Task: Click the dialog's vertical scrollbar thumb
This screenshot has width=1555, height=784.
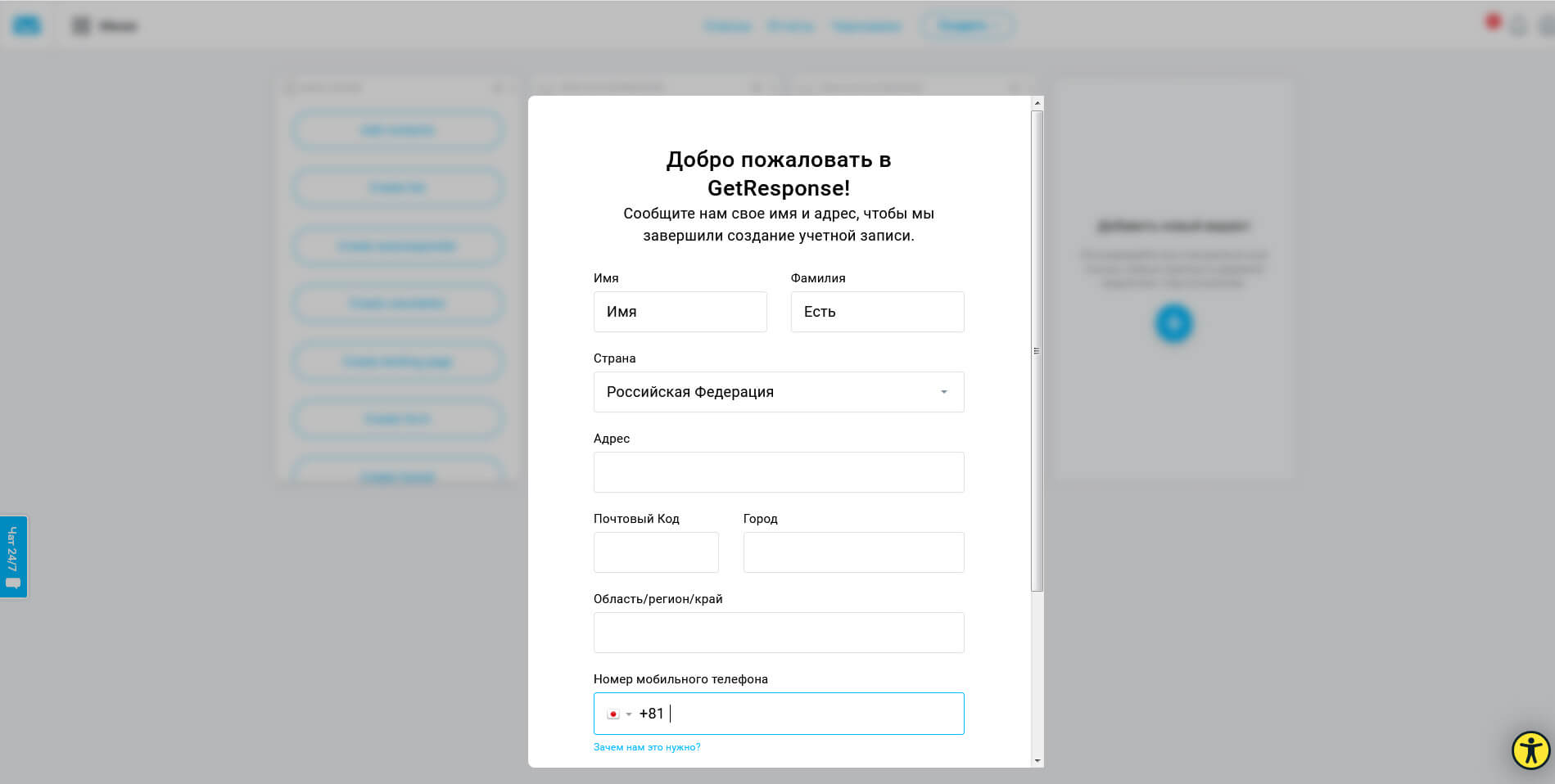Action: click(1037, 350)
